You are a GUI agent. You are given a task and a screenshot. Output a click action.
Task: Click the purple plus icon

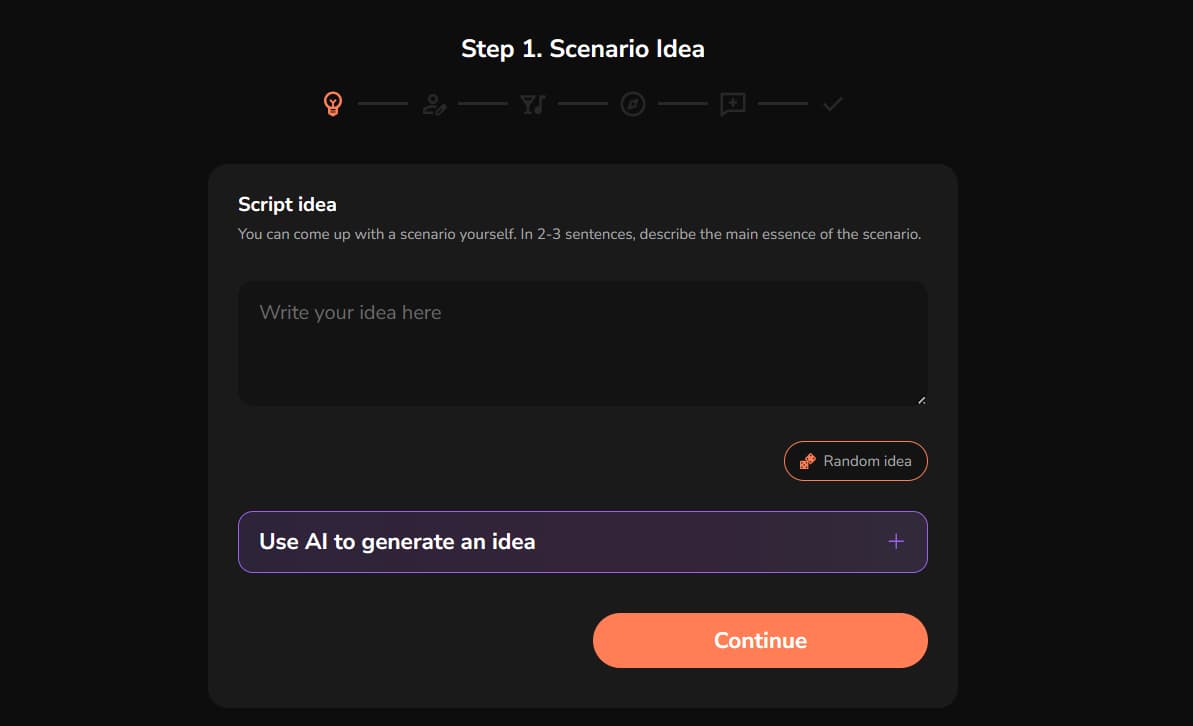tap(896, 541)
